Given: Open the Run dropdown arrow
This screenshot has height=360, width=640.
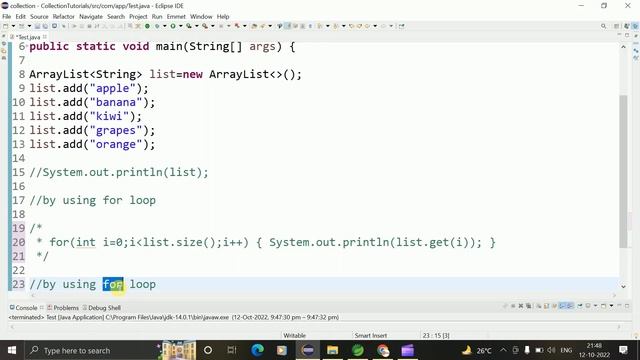Looking at the screenshot, I should pos(180,26).
